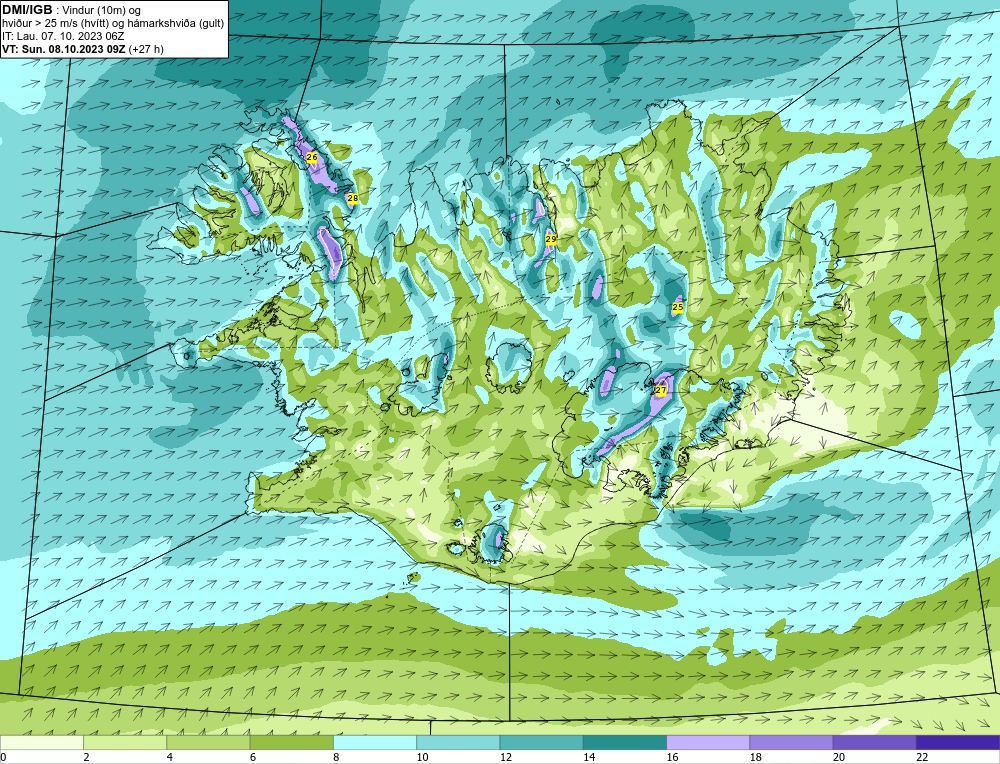The height and width of the screenshot is (764, 1000).
Task: Click the legend scale number 12
Action: pyautogui.click(x=506, y=757)
